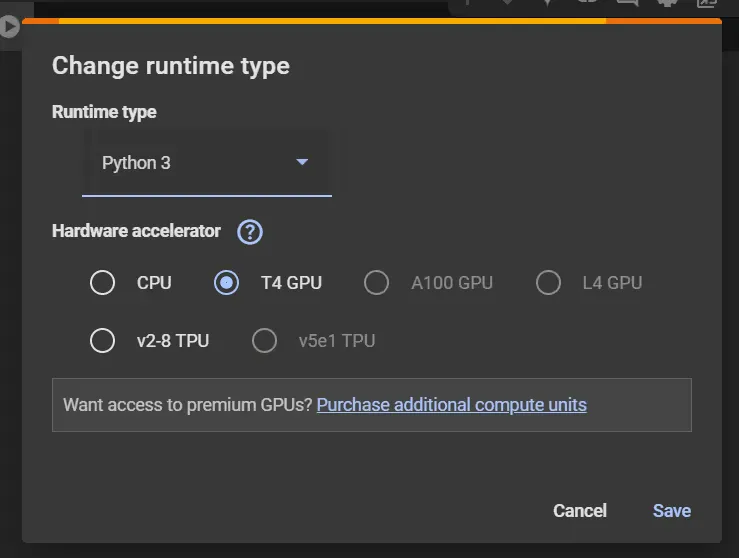Open cell settings gear icon
739x558 pixels.
coord(667,3)
